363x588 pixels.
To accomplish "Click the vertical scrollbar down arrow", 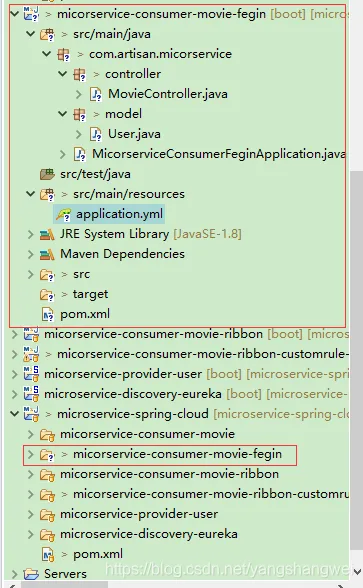I will point(356,572).
